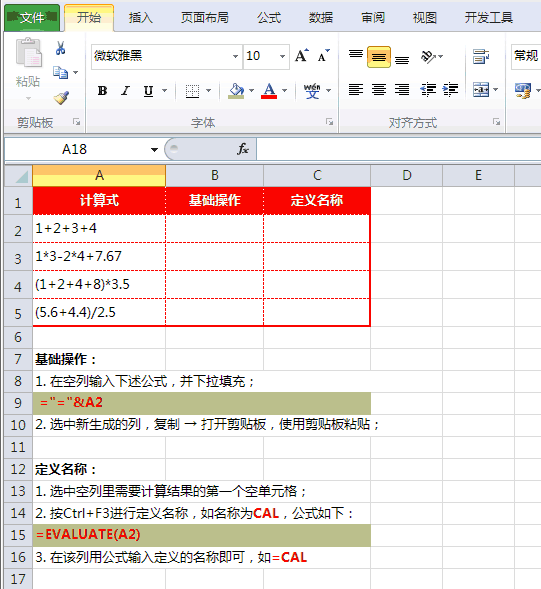Open merge cells dropdown arrow

(496, 89)
